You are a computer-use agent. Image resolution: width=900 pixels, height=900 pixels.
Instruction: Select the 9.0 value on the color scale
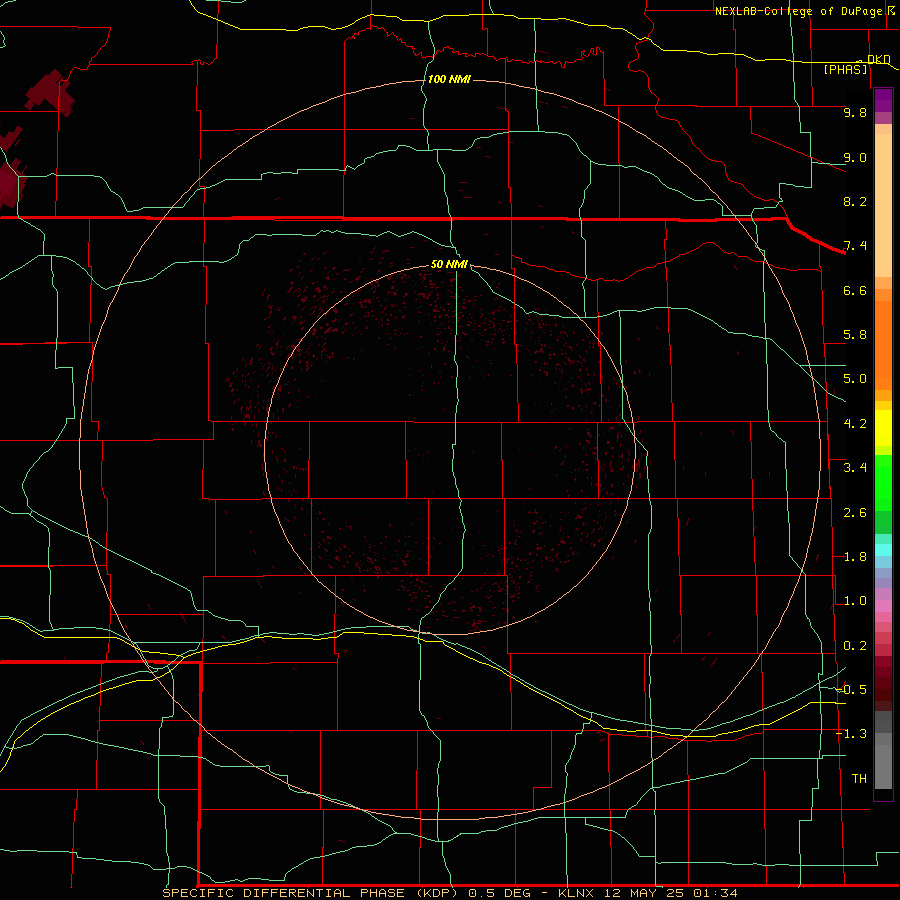(x=855, y=157)
